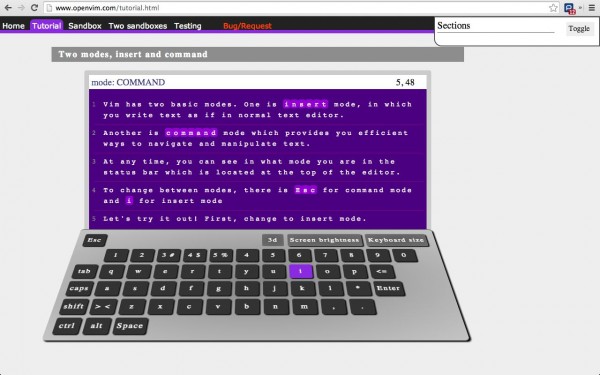This screenshot has height=375, width=600.
Task: Tap the '3 #' number key
Action: (168, 255)
